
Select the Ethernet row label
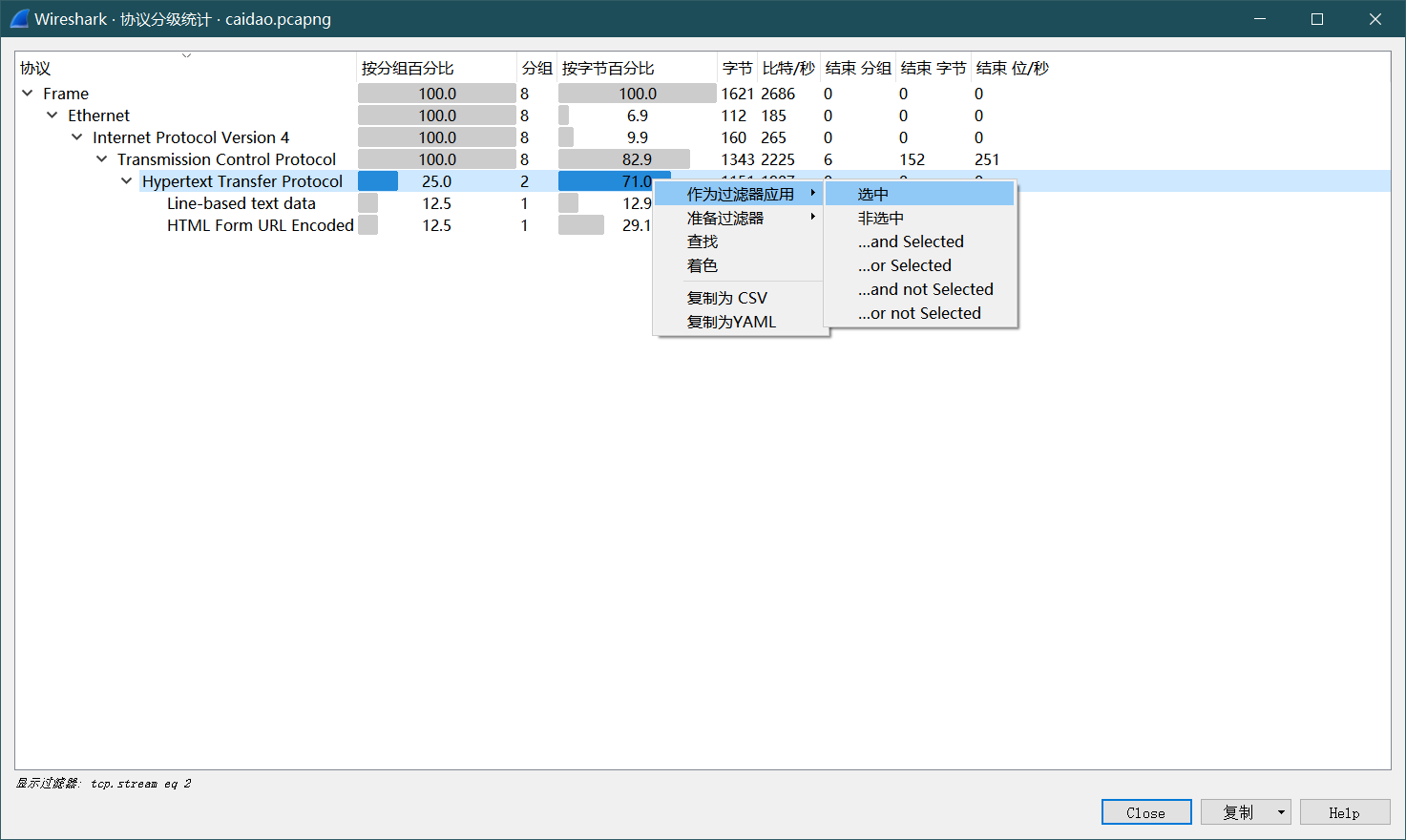(x=98, y=115)
